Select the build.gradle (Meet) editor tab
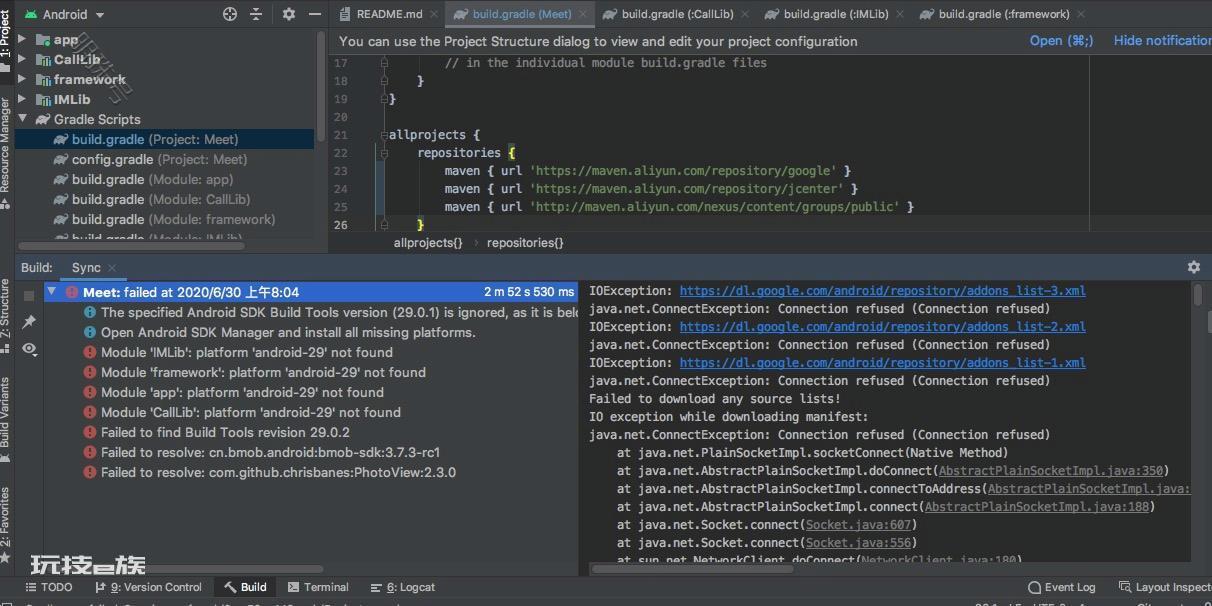 520,14
